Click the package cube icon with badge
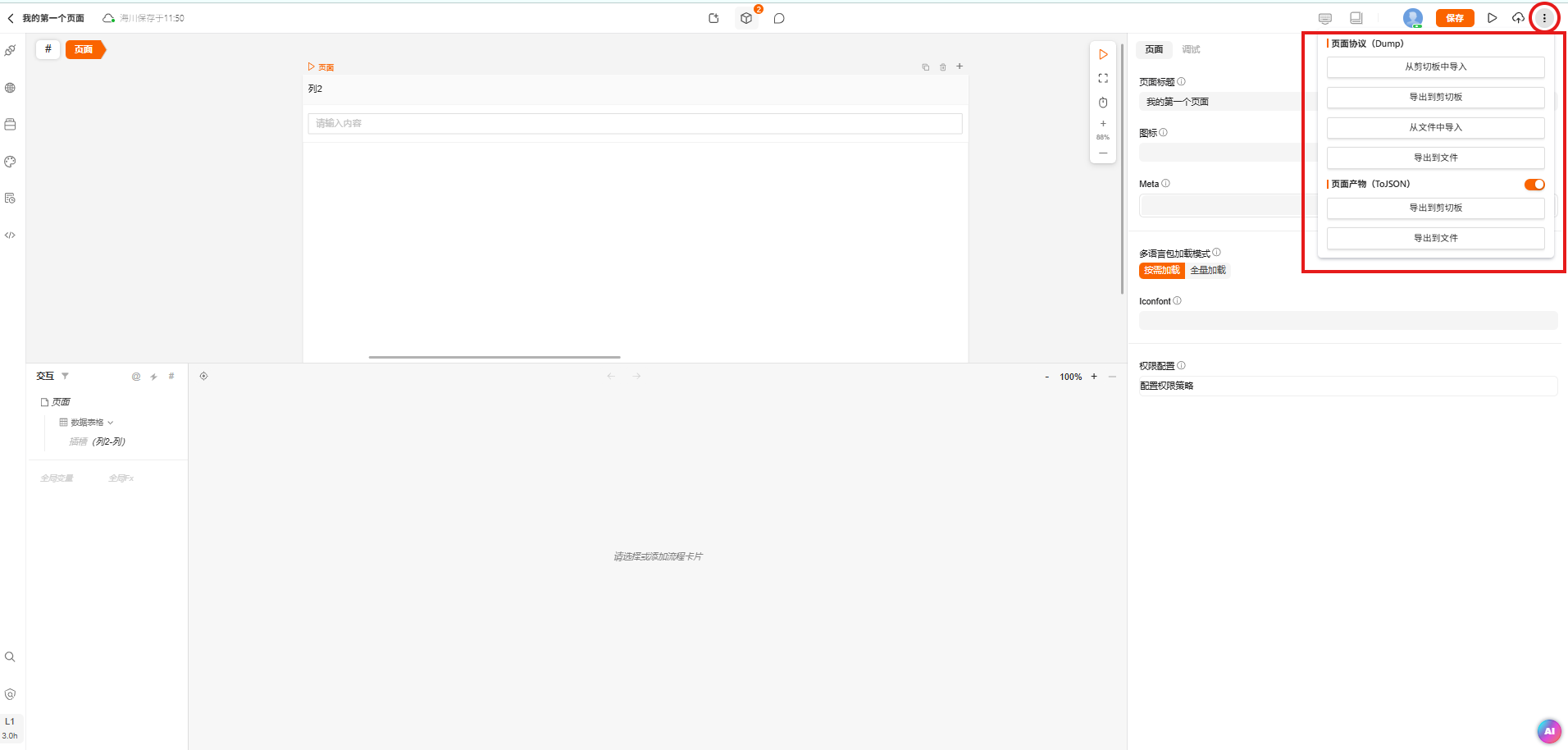The height and width of the screenshot is (750, 1568). tap(746, 18)
